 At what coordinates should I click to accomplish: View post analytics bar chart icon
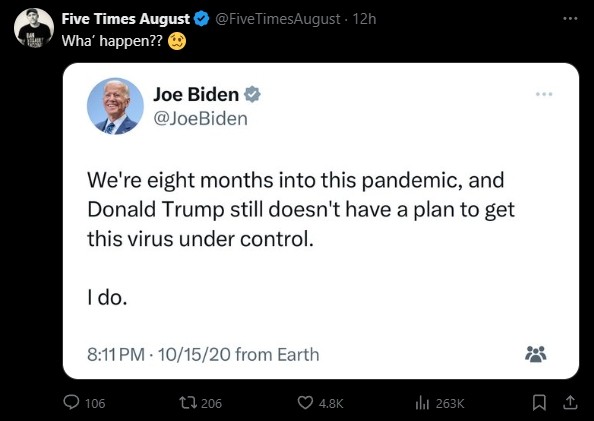point(422,402)
